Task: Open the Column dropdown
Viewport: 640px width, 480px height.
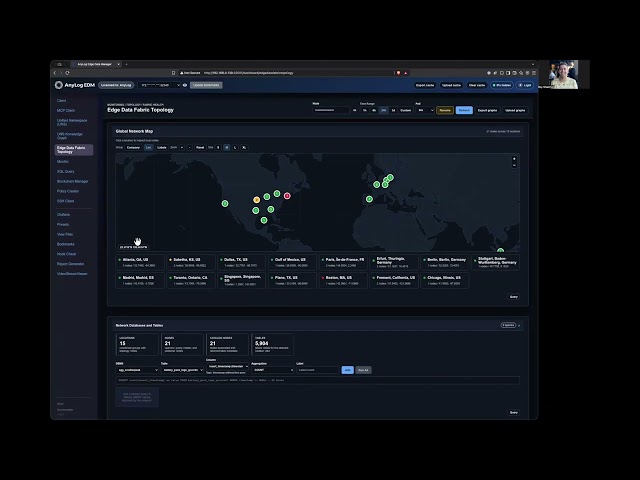Action: [x=227, y=367]
